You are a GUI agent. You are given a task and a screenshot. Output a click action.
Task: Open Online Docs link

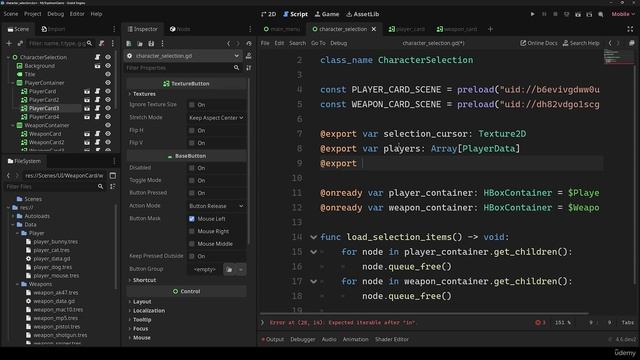(538, 43)
